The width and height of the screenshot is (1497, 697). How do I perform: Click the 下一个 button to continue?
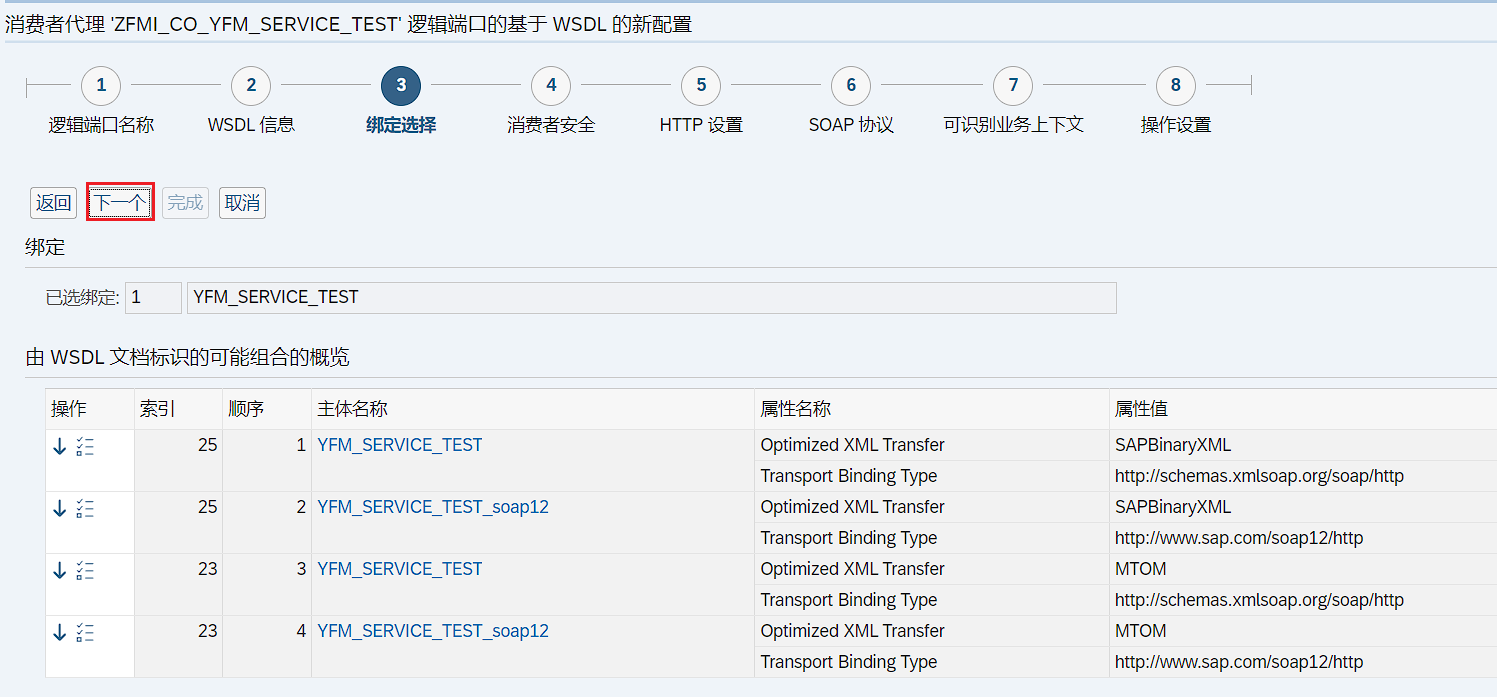coord(120,203)
